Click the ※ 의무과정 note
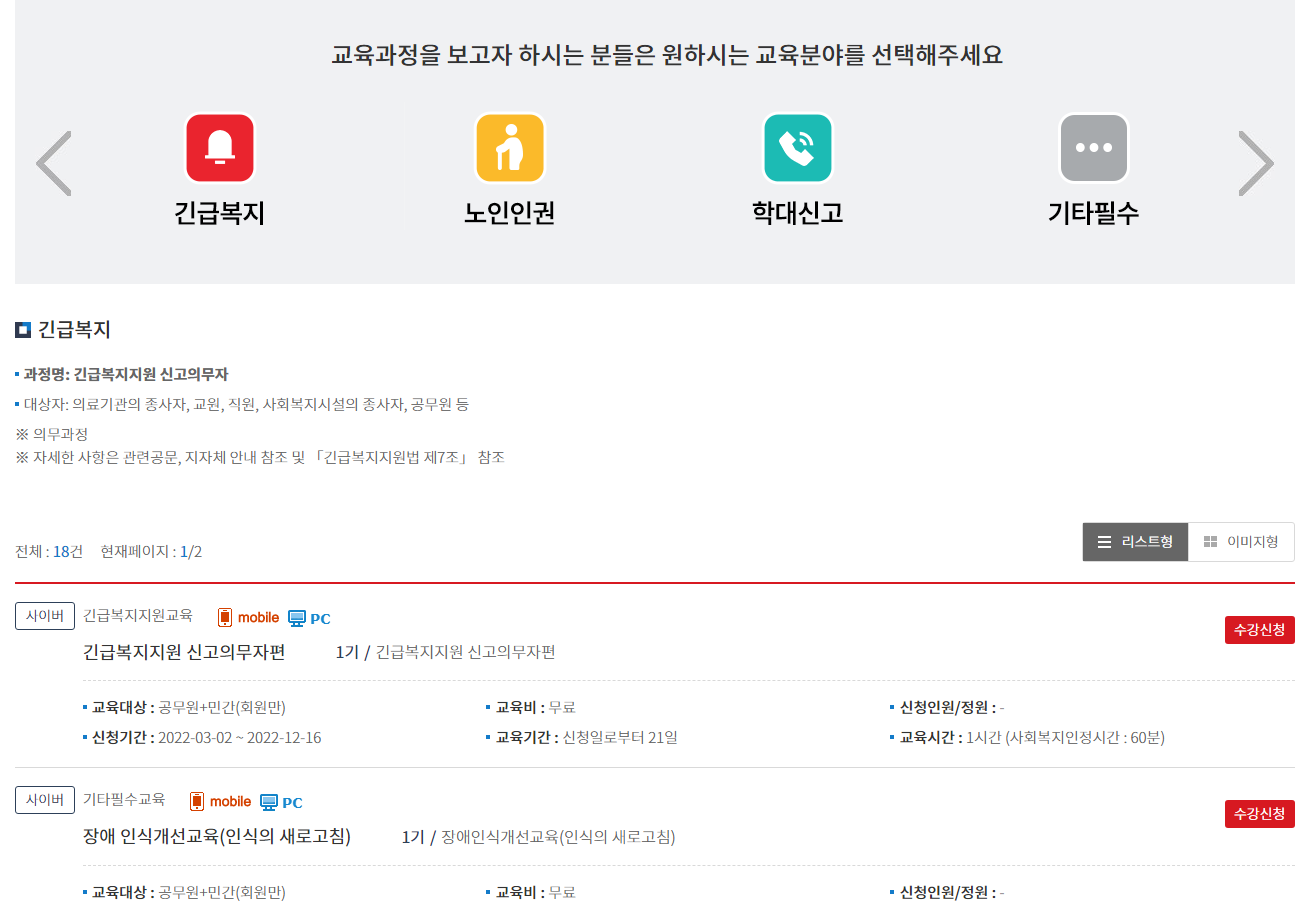 click(x=52, y=435)
